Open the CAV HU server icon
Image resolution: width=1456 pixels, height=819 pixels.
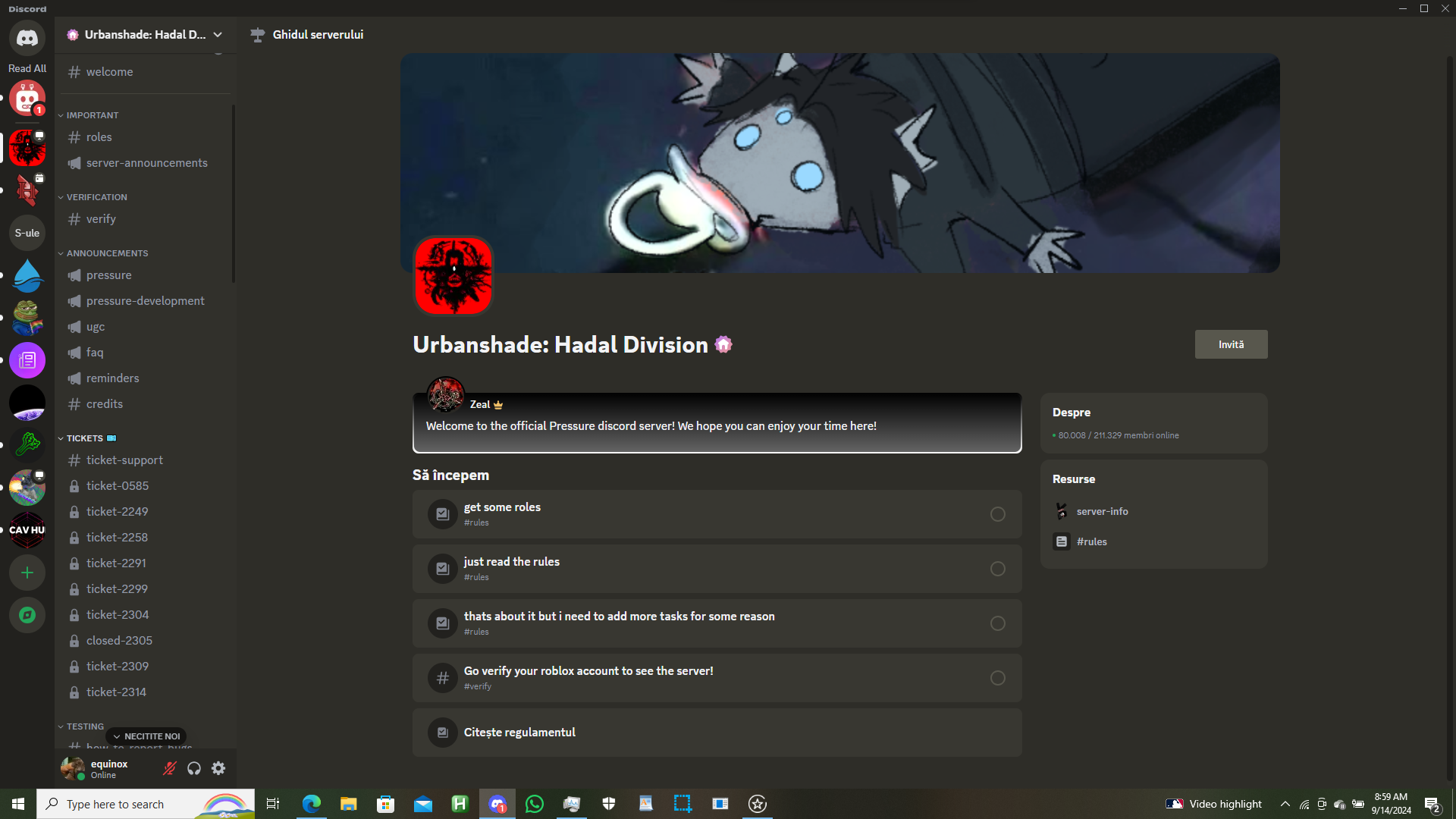point(27,530)
